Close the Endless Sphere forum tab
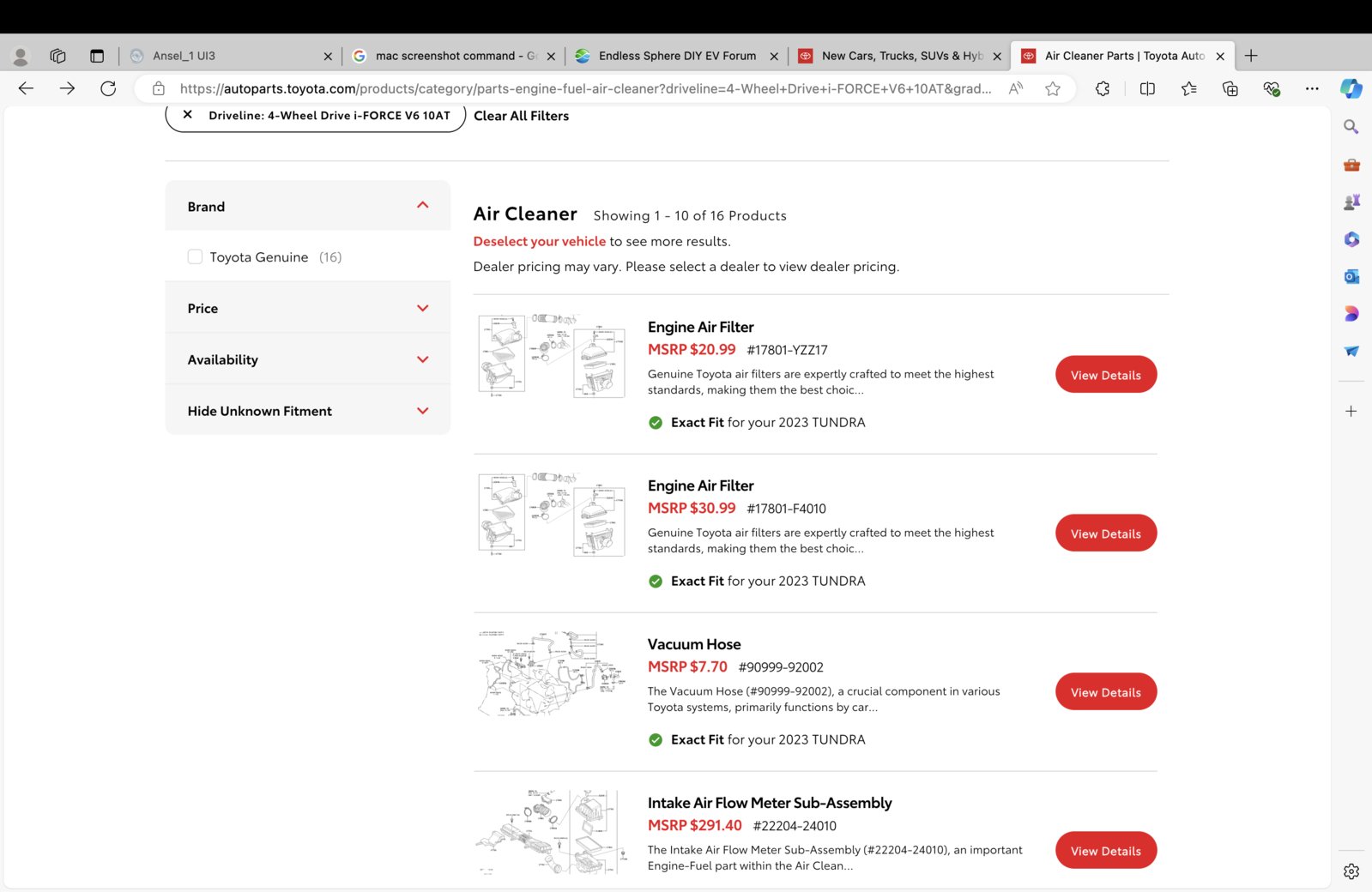The image size is (1372, 892). coord(774,56)
